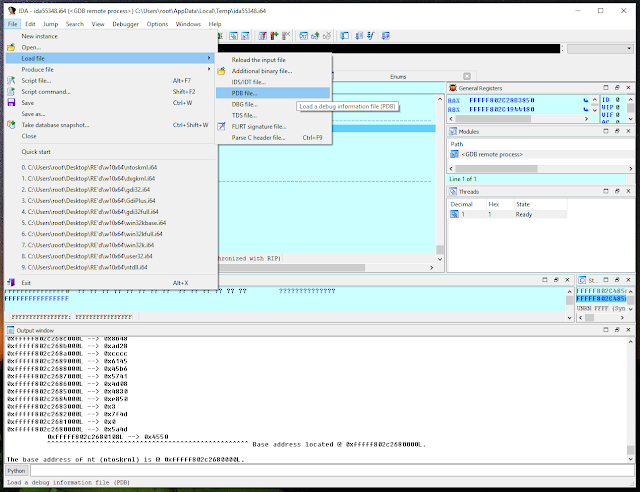Click the Additional binary file folder icon
Image resolution: width=640 pixels, height=492 pixels.
coord(221,71)
